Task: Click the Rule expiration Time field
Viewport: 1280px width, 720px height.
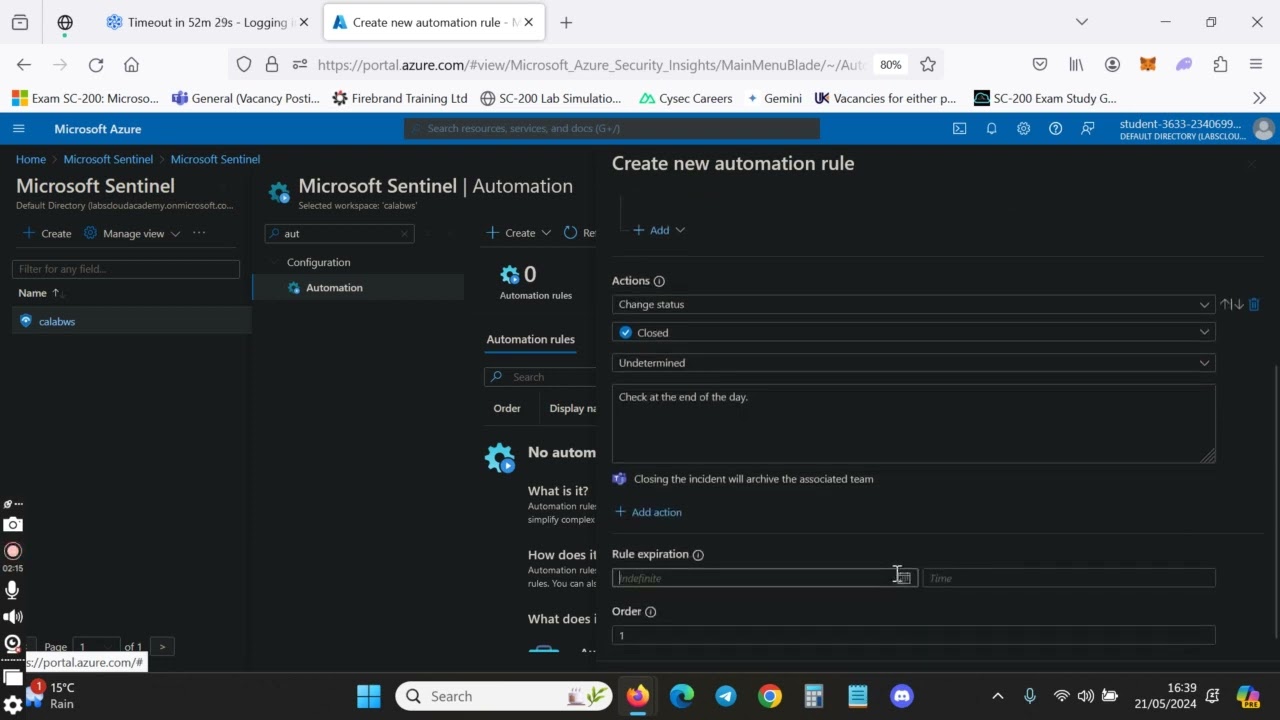Action: click(x=1068, y=578)
